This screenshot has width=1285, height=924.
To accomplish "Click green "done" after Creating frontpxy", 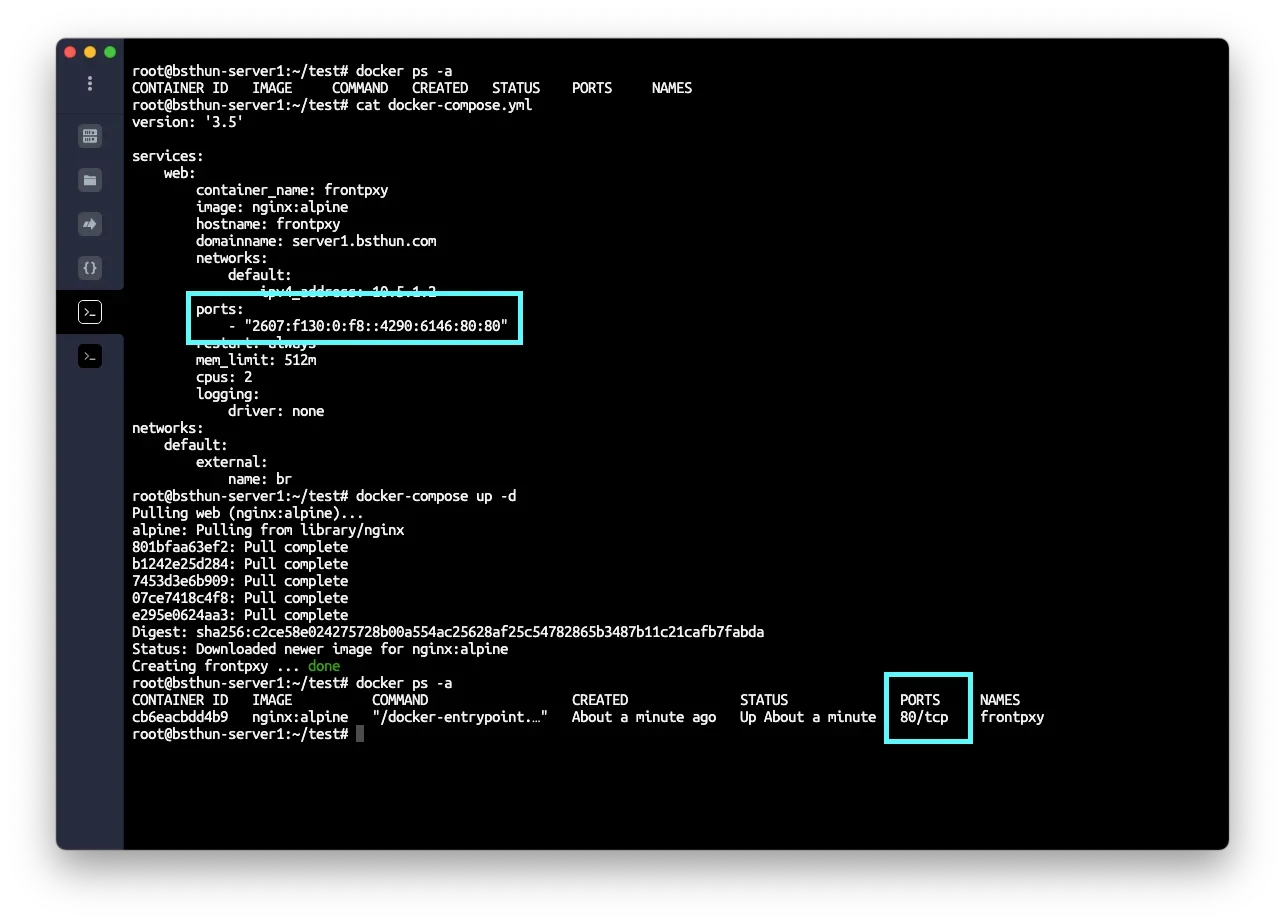I will pyautogui.click(x=324, y=666).
